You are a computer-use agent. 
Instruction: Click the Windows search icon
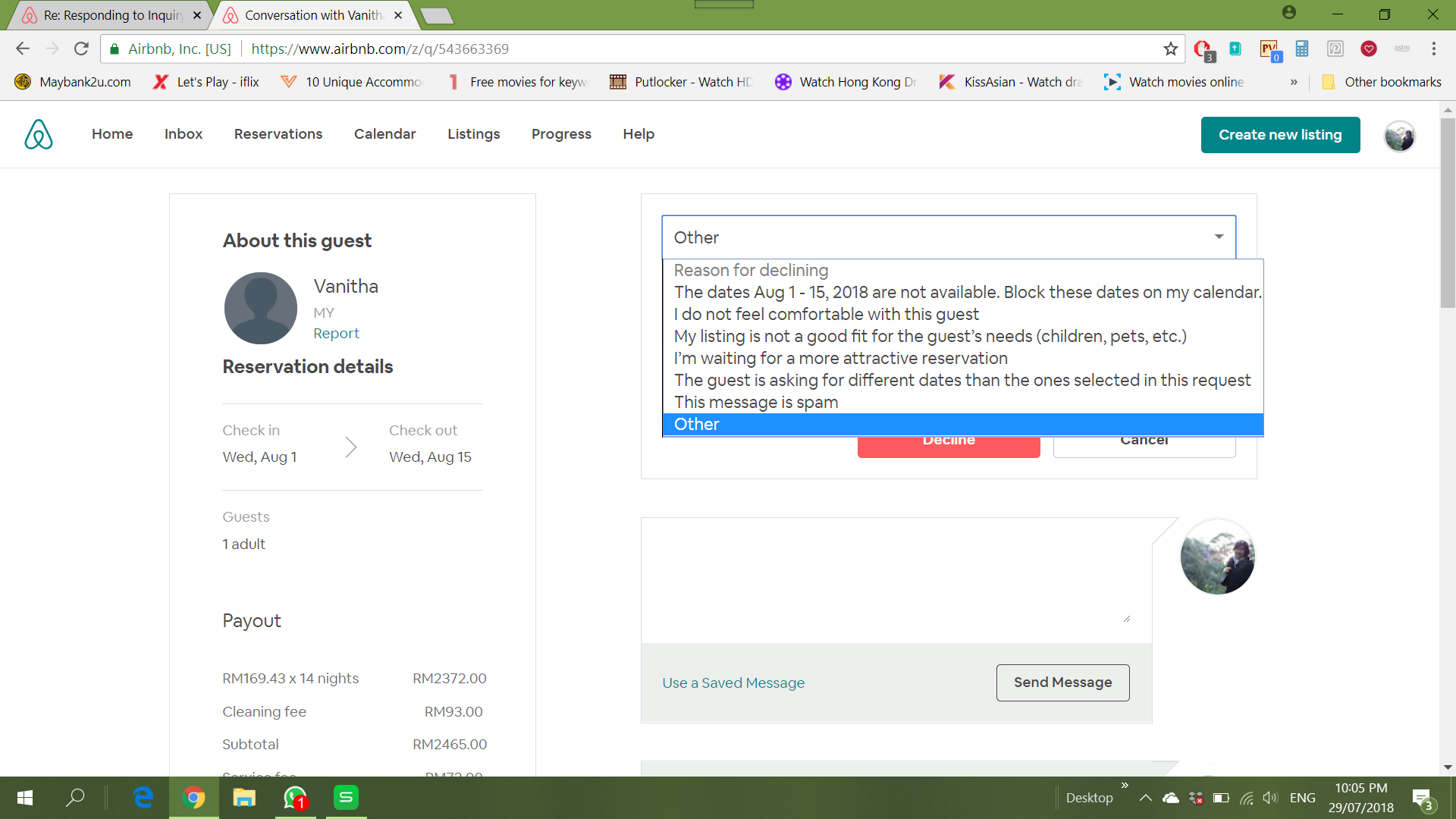coord(75,798)
